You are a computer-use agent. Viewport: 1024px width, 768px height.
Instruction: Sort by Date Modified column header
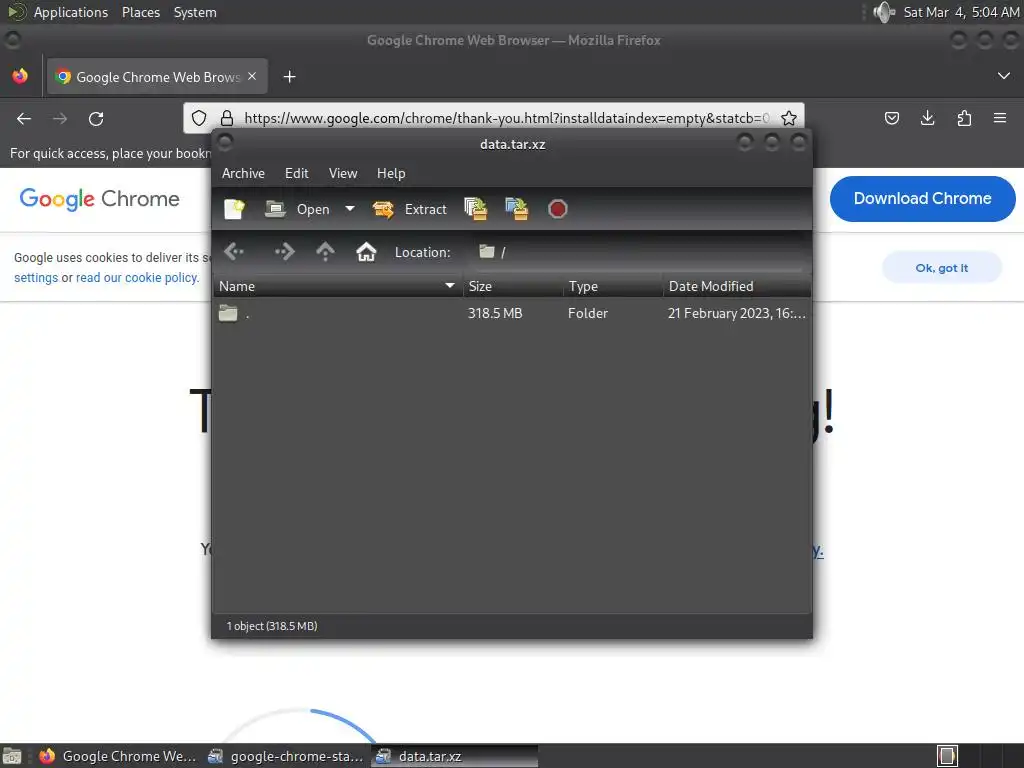click(x=737, y=286)
